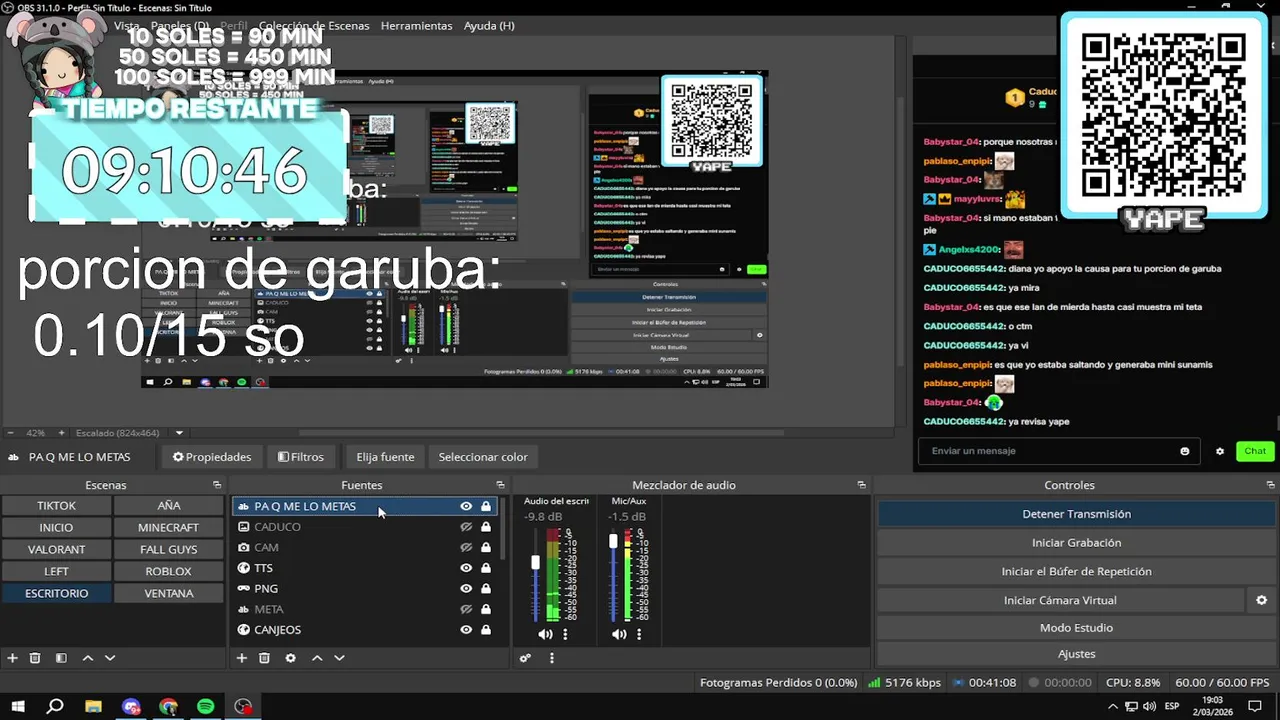Toggle lock on the CANJEOS source
1280x720 pixels.
(x=486, y=630)
